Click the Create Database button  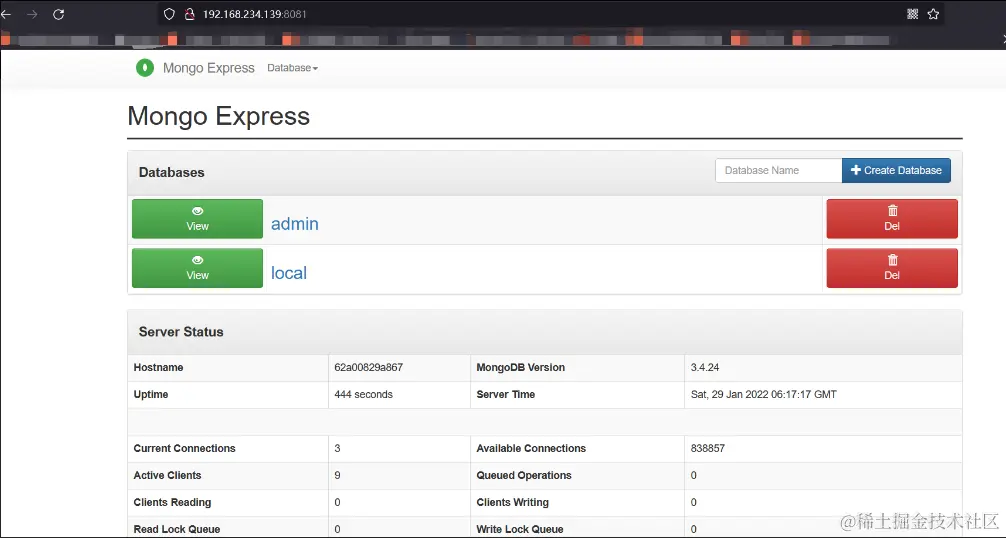pos(896,171)
